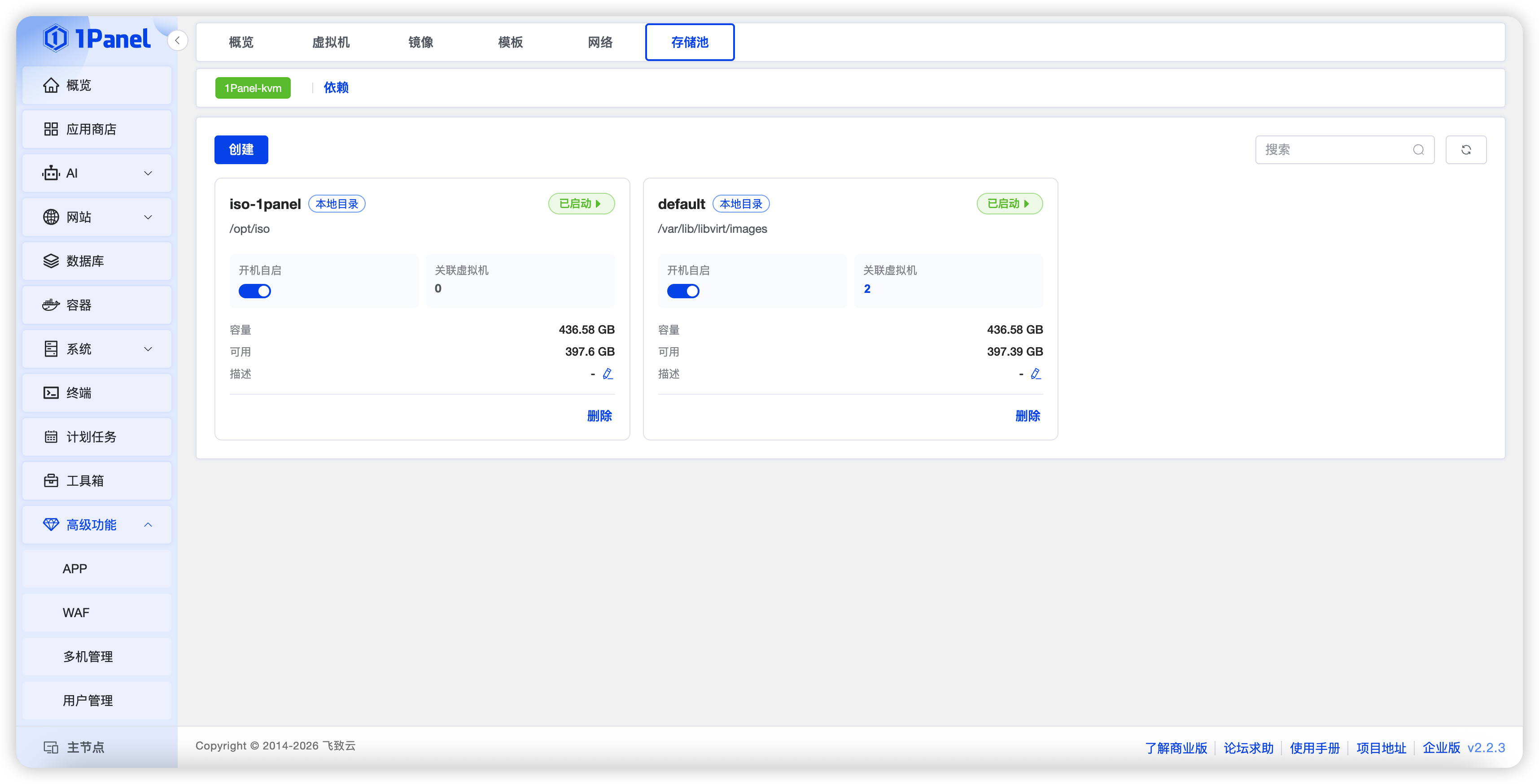Screen dimensions: 1539x784
Task: Delete the iso-1panel storage pool
Action: pyautogui.click(x=599, y=416)
